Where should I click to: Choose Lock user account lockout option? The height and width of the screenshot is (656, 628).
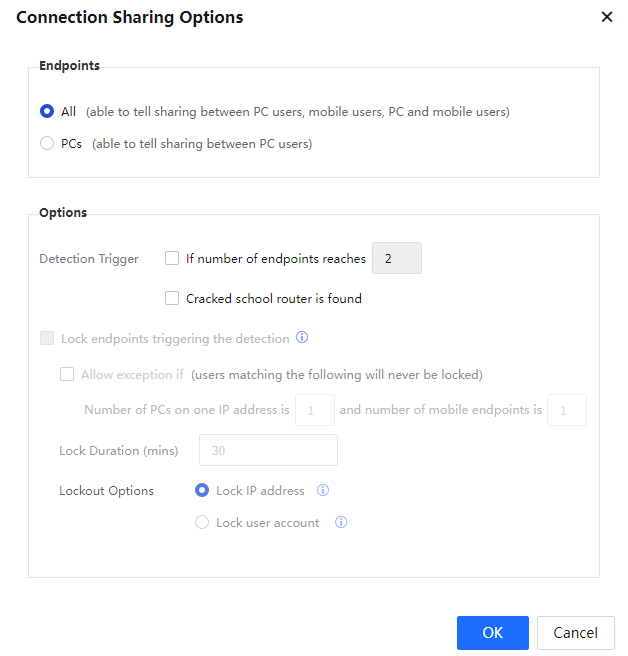(202, 522)
